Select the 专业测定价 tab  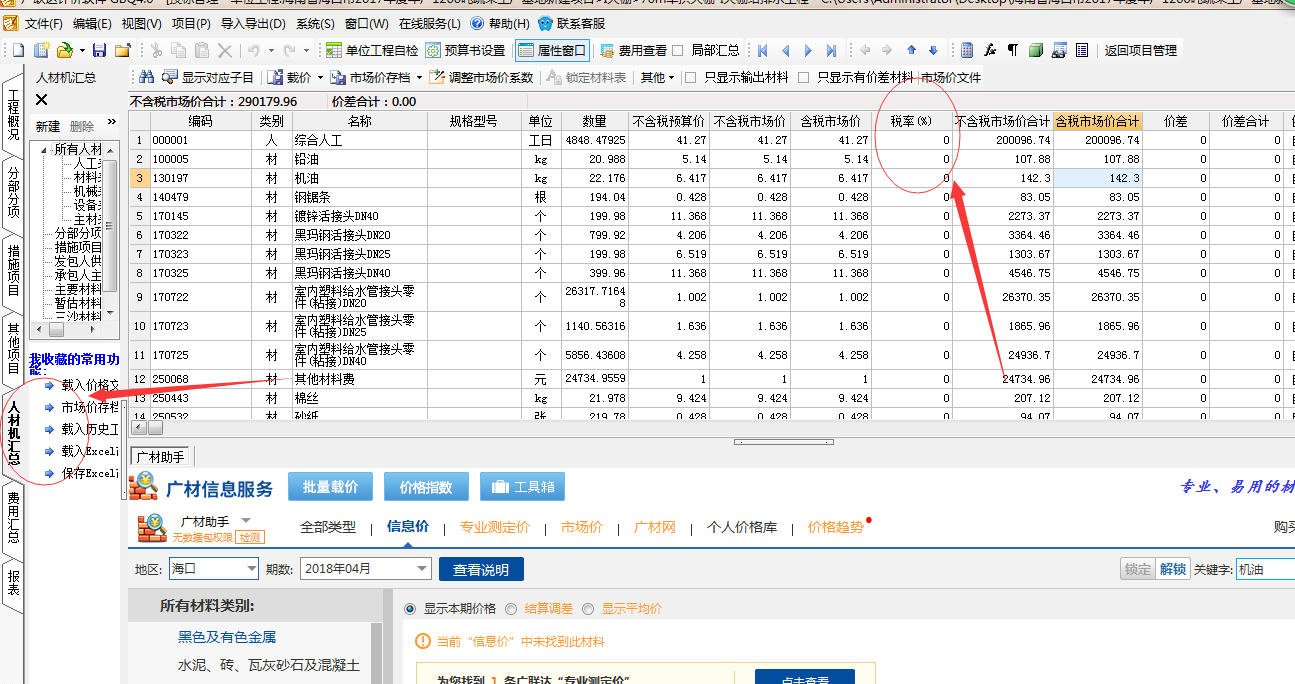(495, 527)
